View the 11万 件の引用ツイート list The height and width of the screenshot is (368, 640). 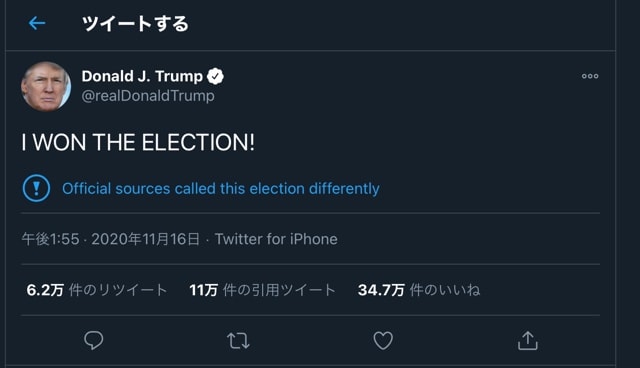point(262,290)
